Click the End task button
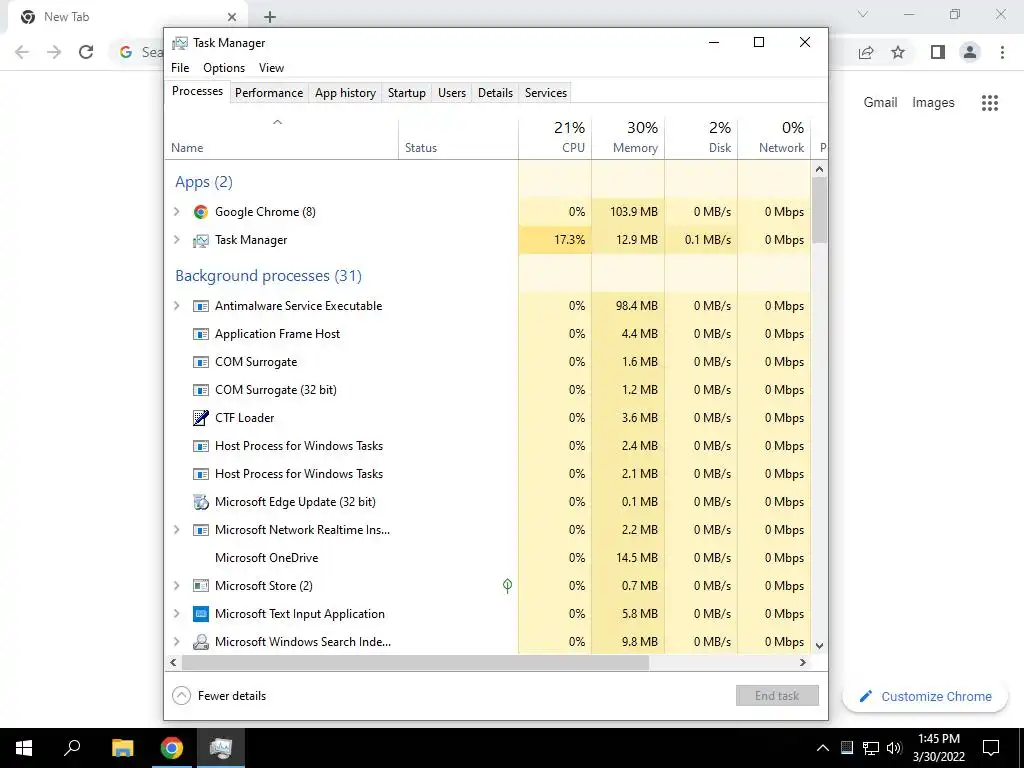Image resolution: width=1024 pixels, height=768 pixels. [777, 696]
